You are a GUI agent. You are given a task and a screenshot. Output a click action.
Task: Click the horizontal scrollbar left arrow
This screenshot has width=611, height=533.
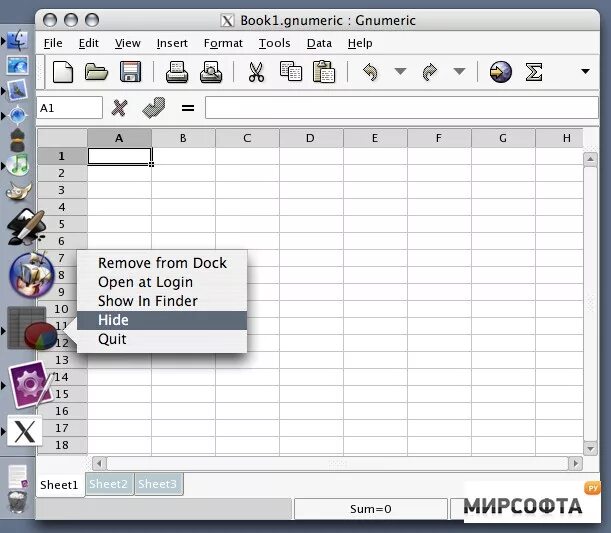click(x=99, y=464)
